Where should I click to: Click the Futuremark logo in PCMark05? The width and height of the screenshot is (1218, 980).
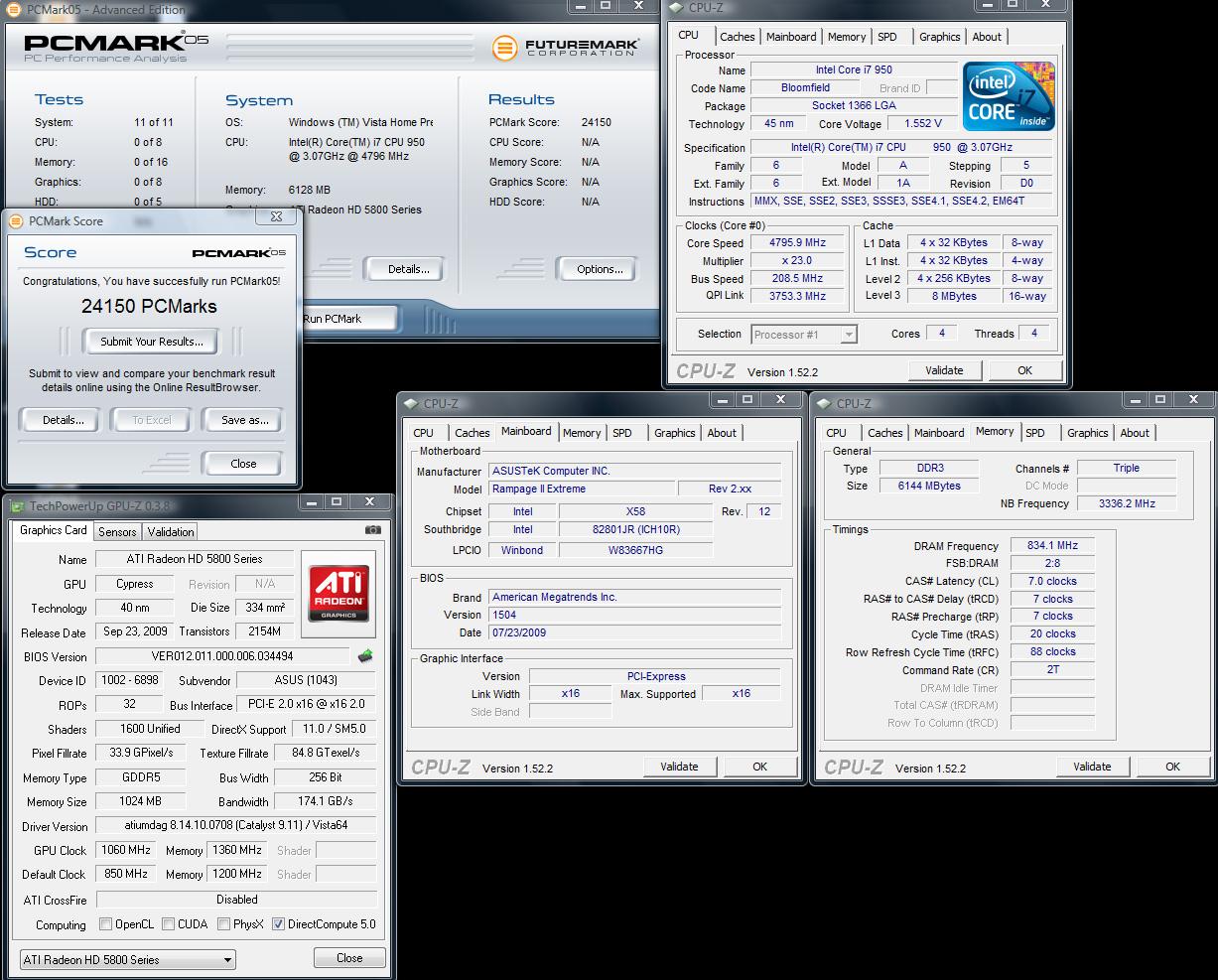point(566,47)
